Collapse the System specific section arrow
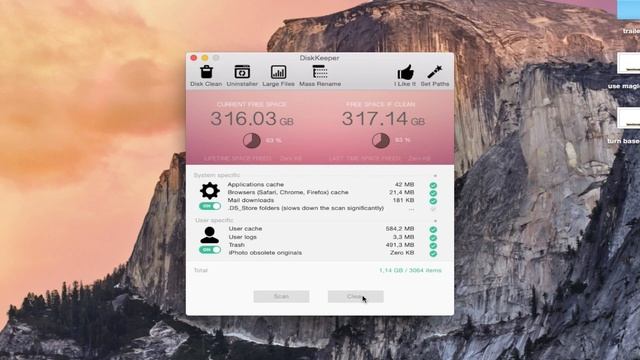640x360 pixels. tap(435, 176)
